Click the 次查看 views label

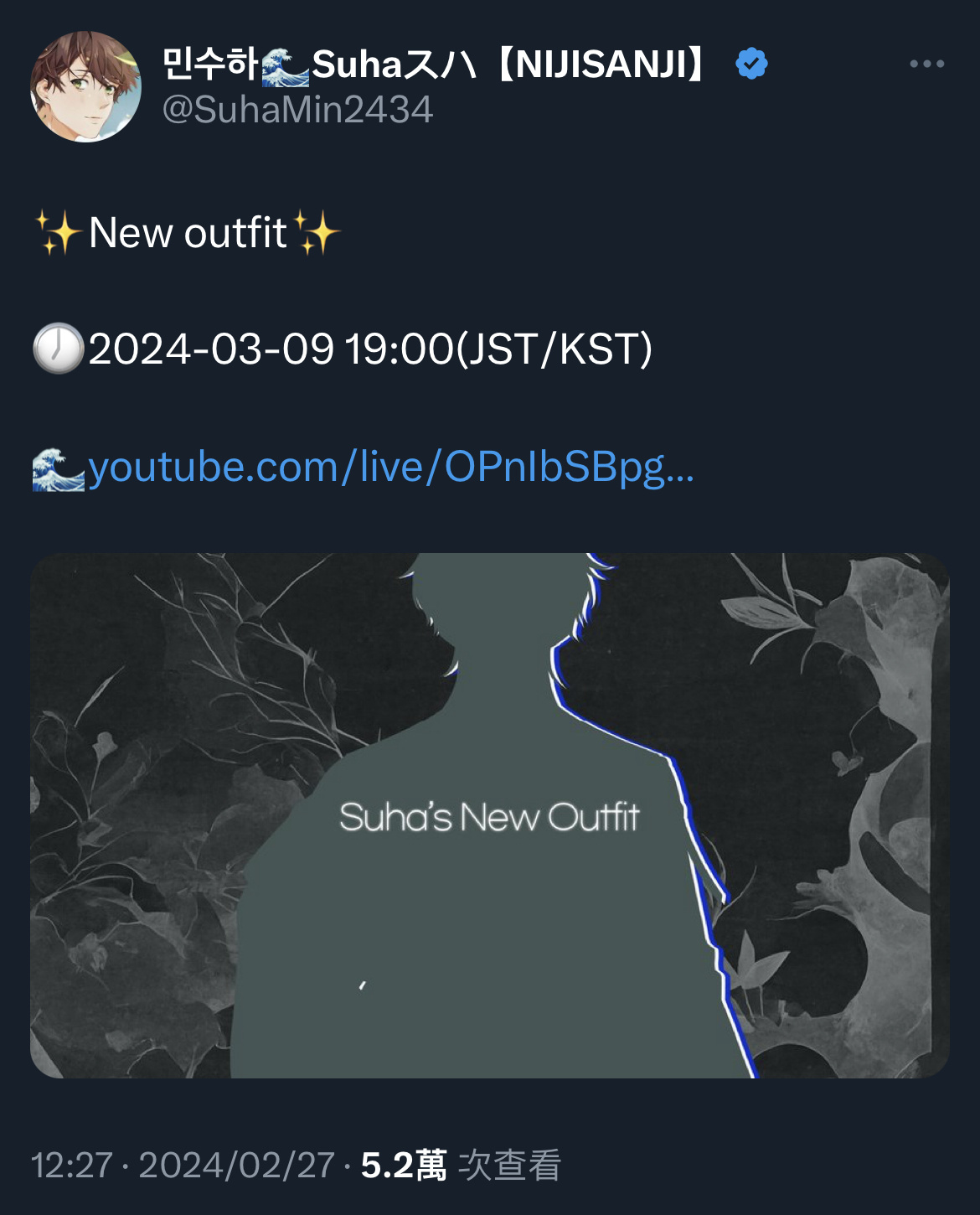tap(509, 1166)
